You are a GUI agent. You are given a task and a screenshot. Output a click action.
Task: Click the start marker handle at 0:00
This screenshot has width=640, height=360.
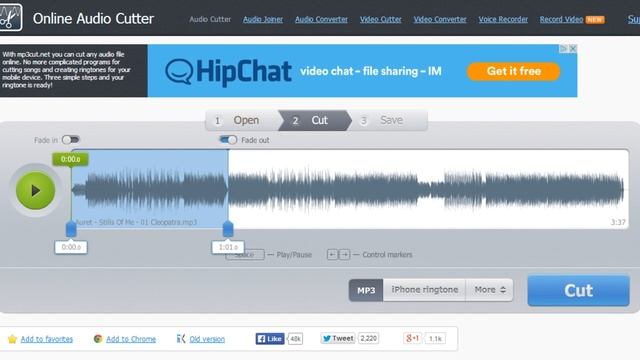pos(71,229)
